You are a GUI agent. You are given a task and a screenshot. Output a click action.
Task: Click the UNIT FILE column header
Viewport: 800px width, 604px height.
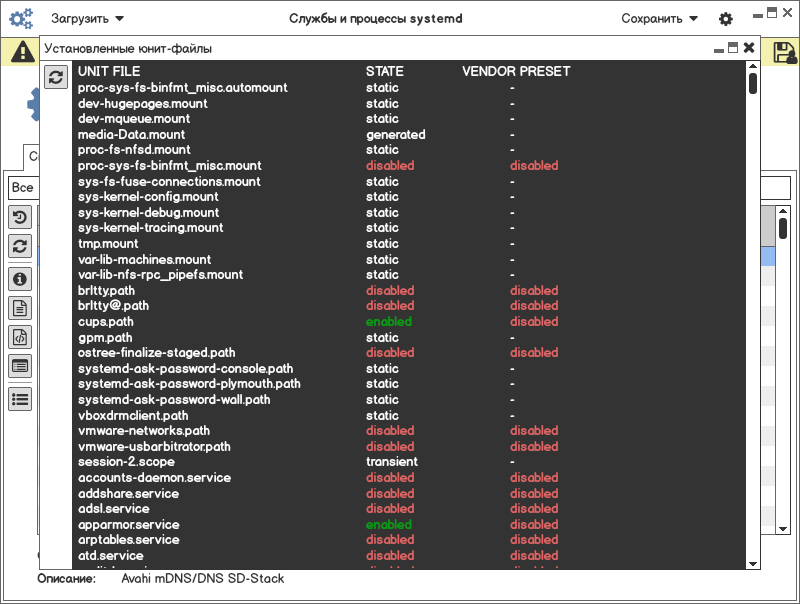(109, 71)
